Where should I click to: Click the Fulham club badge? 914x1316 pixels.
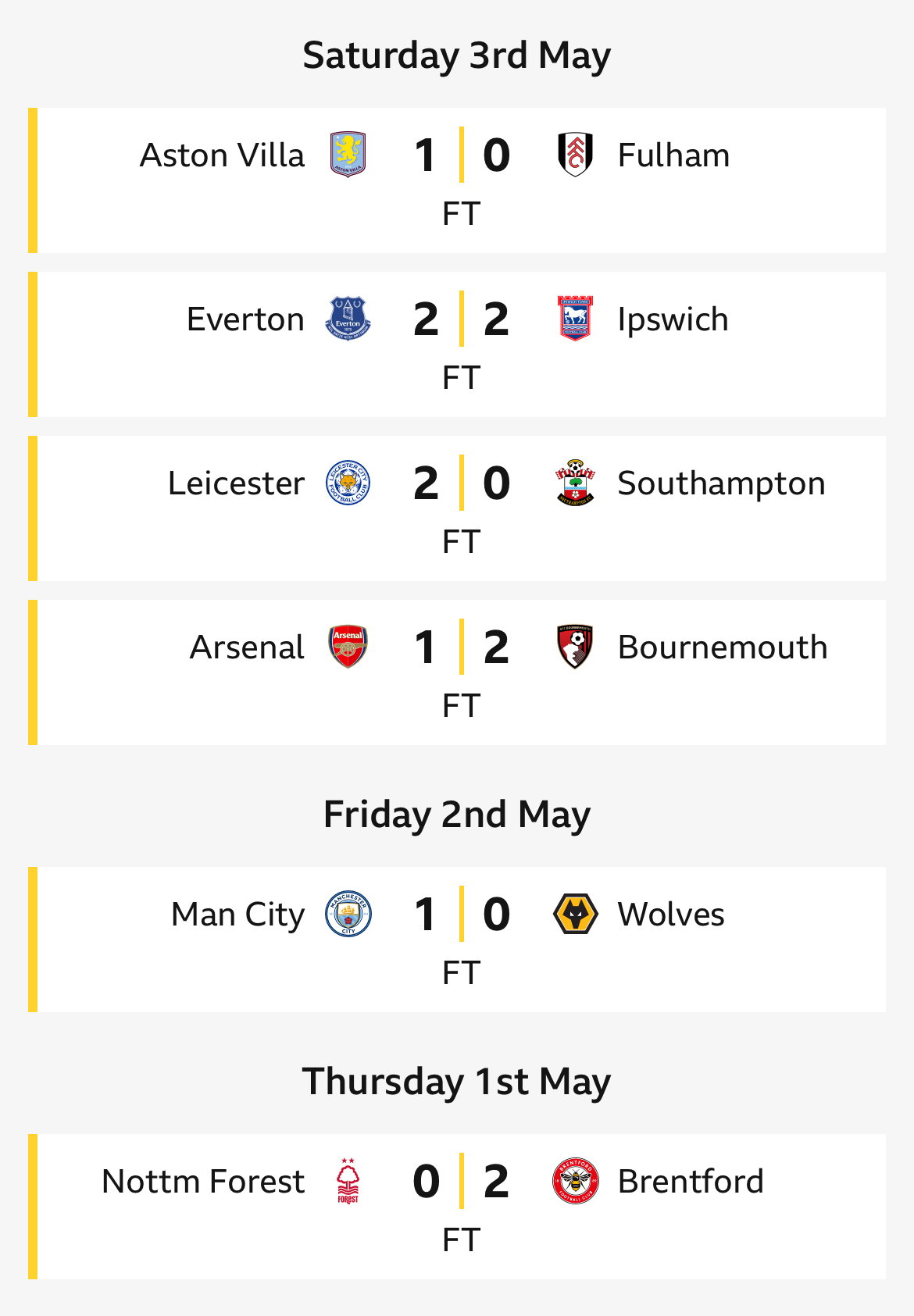coord(575,155)
